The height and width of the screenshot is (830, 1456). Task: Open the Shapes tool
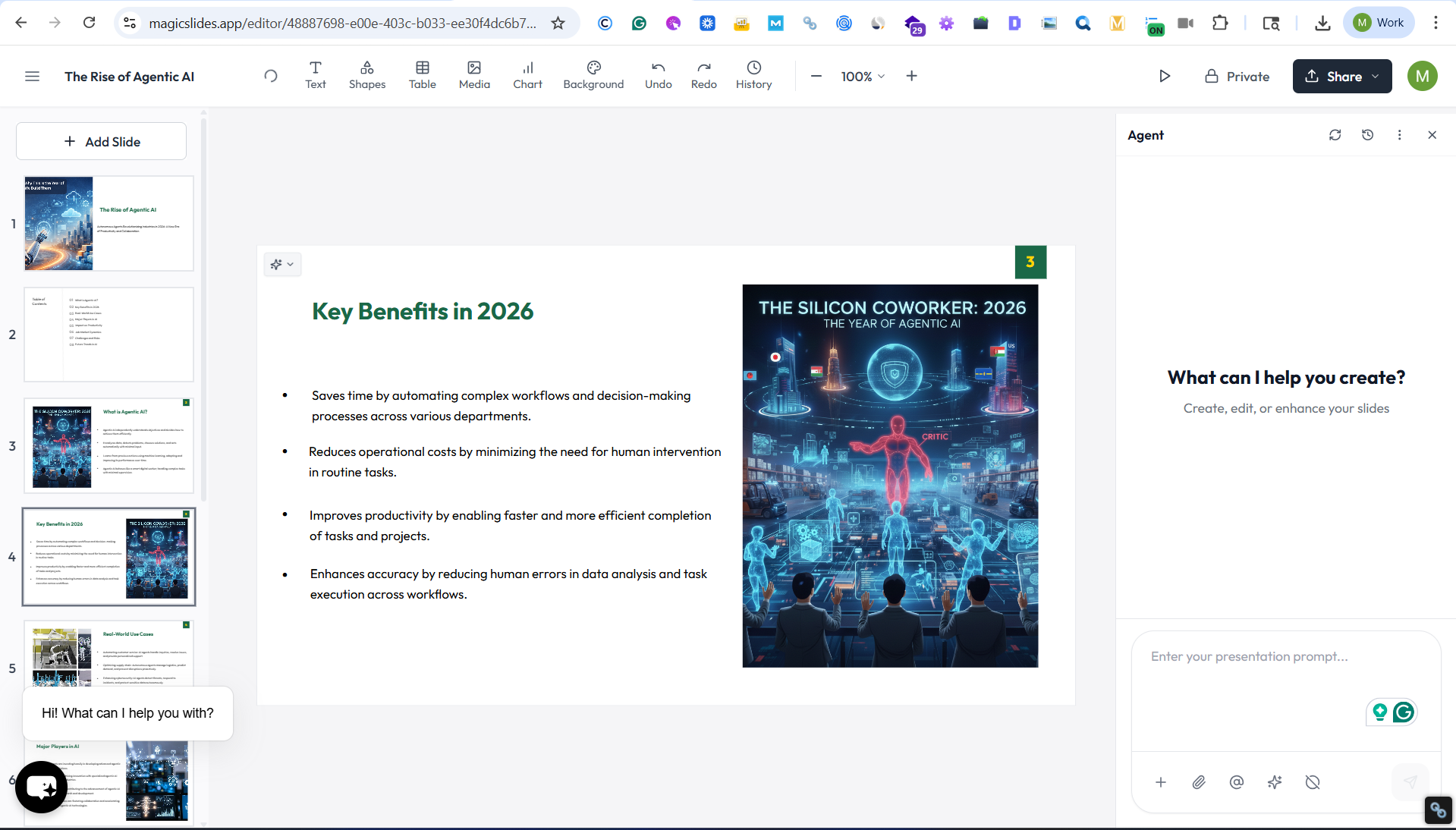coord(367,76)
